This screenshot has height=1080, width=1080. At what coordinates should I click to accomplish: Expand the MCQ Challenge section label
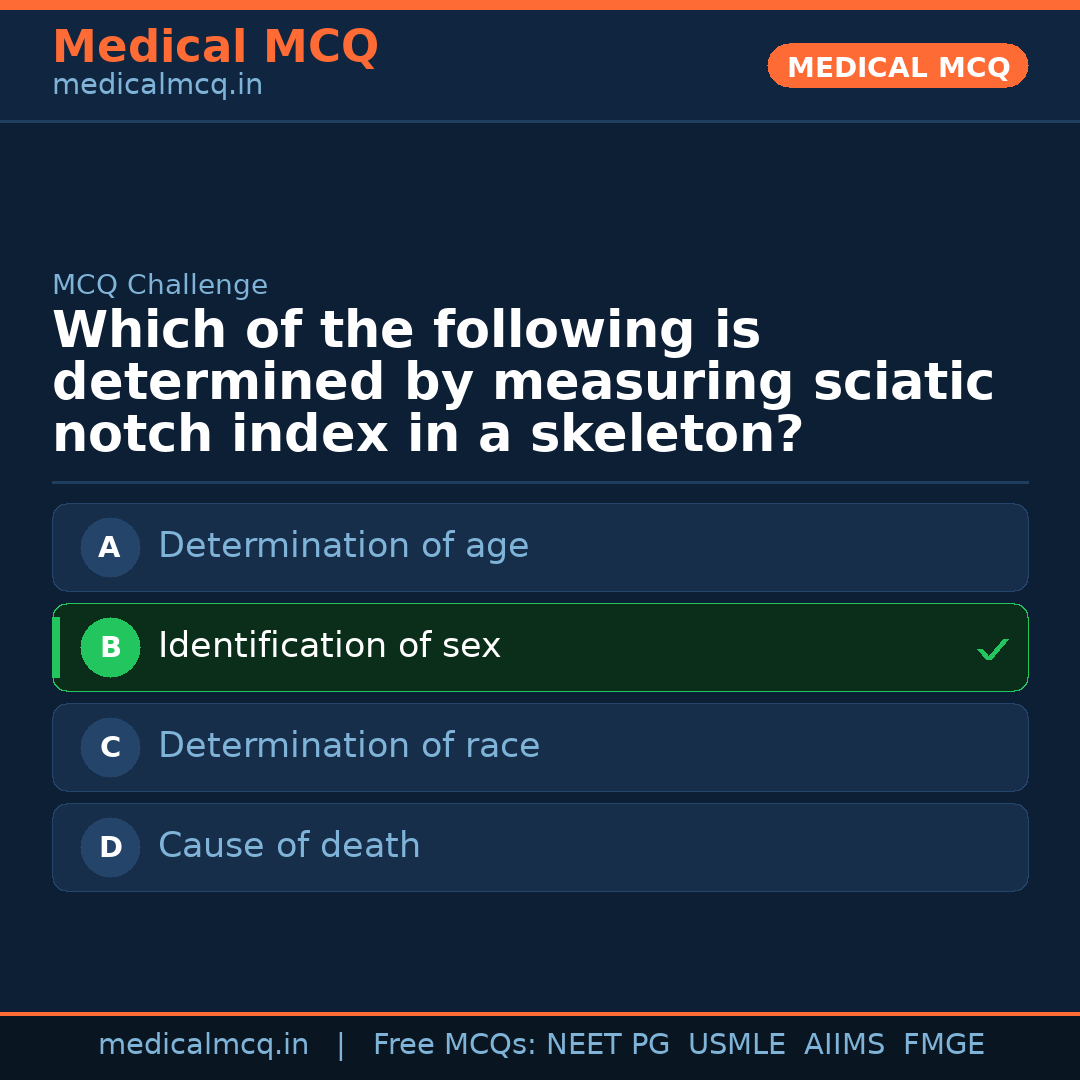coord(160,285)
